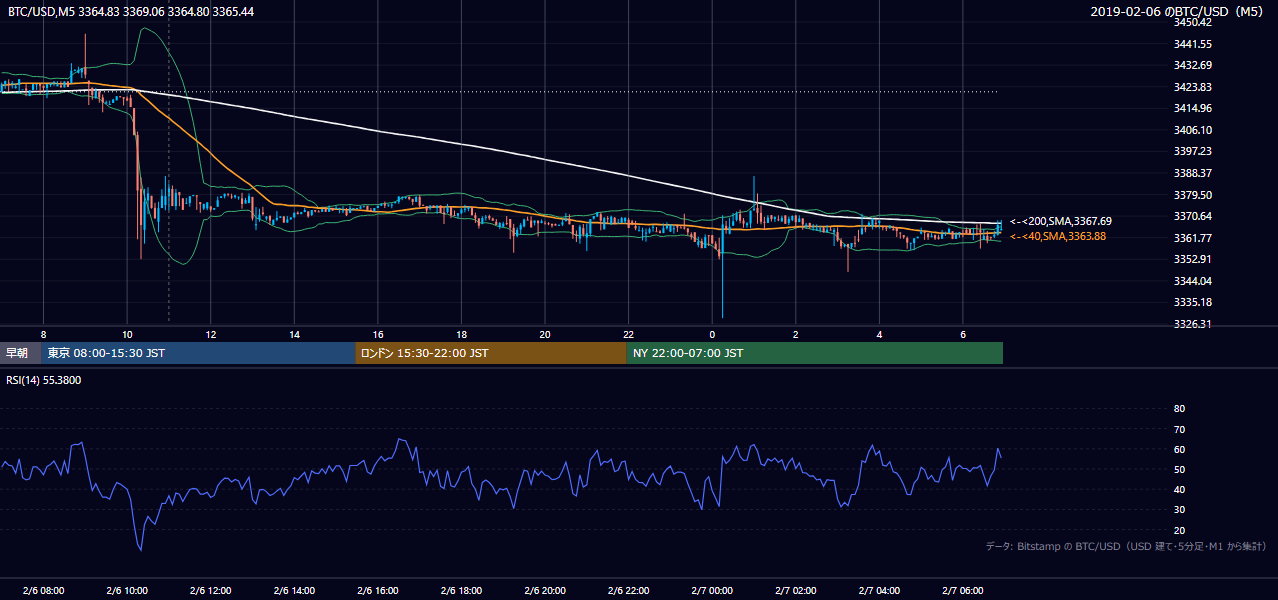The image size is (1278, 600).
Task: Click the 2/6 08:00 time axis label
Action: click(x=43, y=591)
